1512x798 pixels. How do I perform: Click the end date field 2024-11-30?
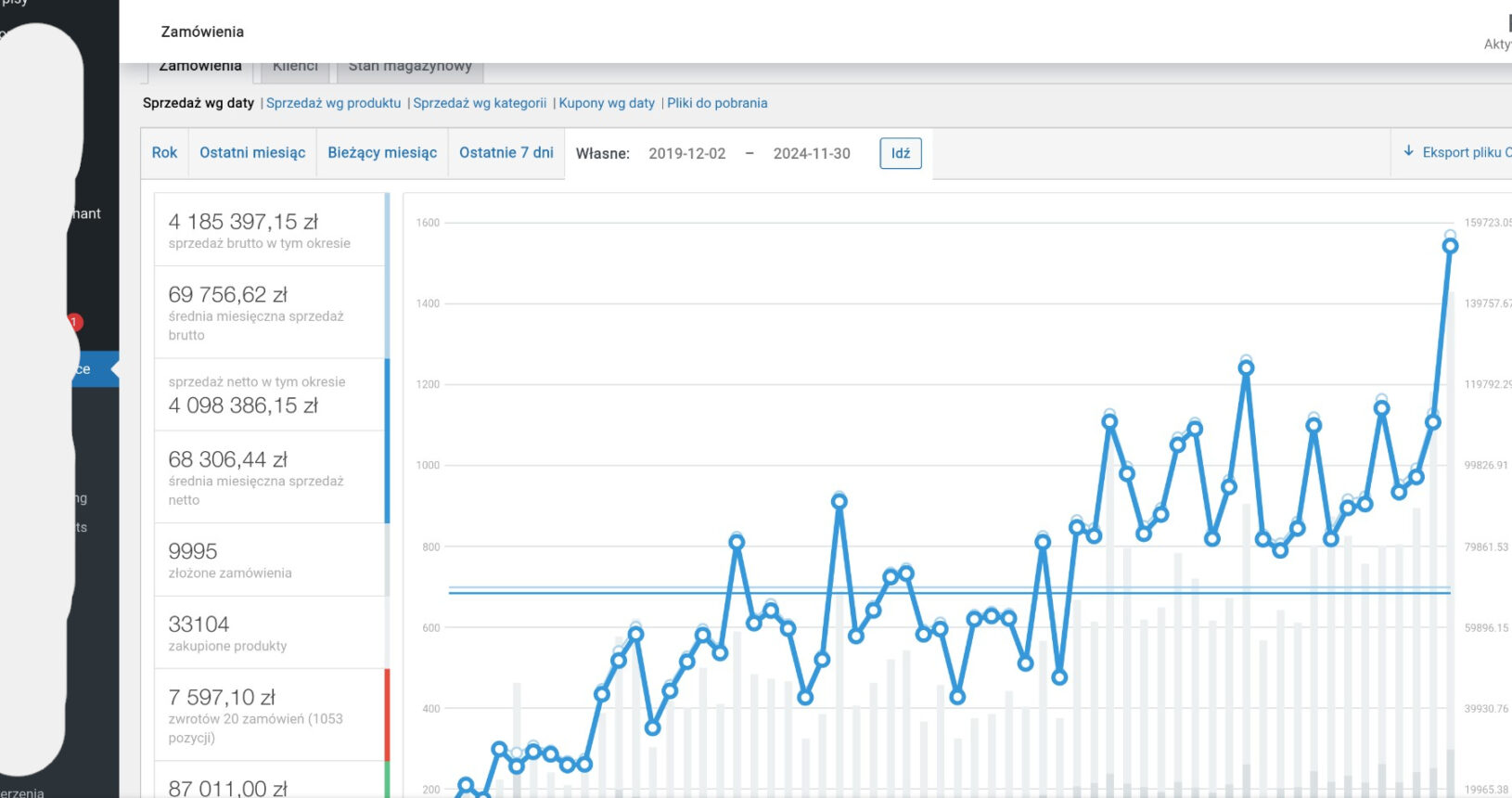812,154
